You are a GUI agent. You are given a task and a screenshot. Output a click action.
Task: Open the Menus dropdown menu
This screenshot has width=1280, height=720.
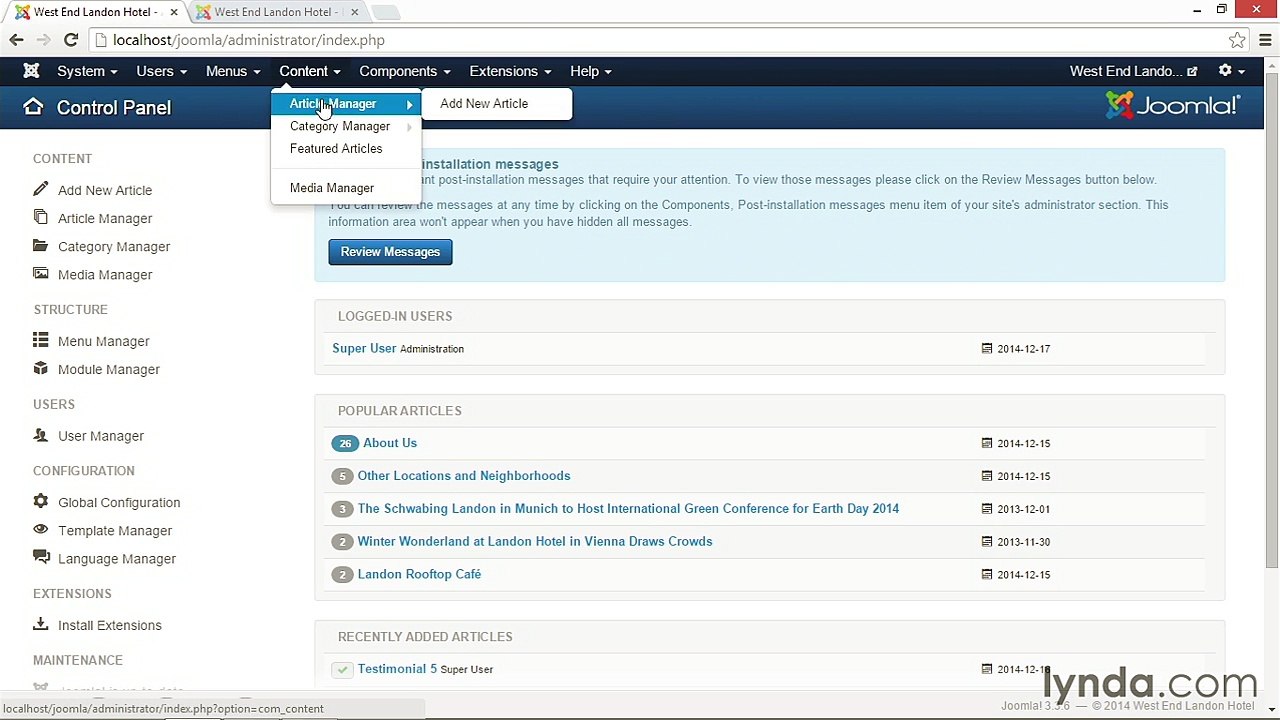(233, 71)
